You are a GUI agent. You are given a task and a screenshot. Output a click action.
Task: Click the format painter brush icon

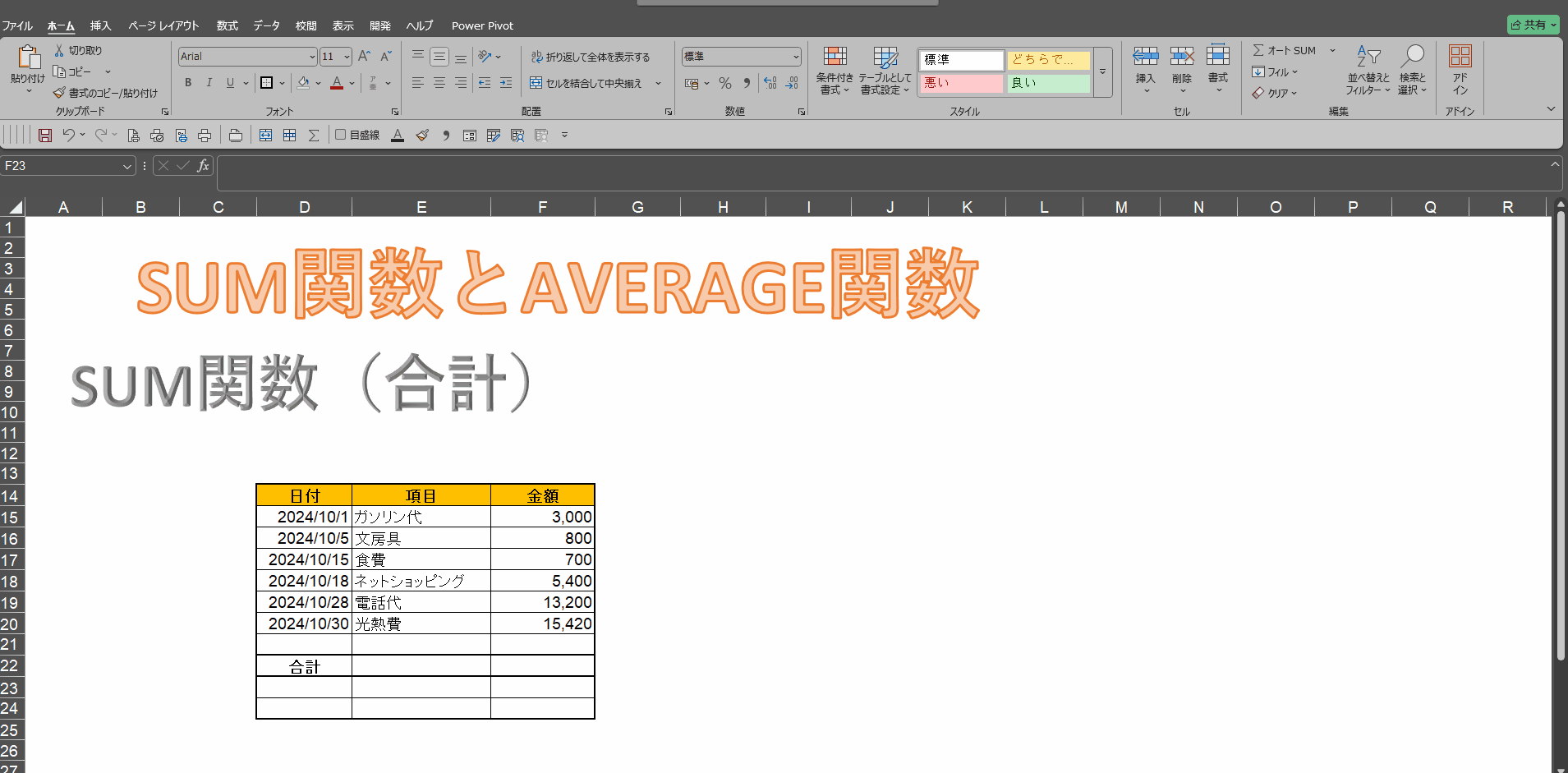pos(59,93)
